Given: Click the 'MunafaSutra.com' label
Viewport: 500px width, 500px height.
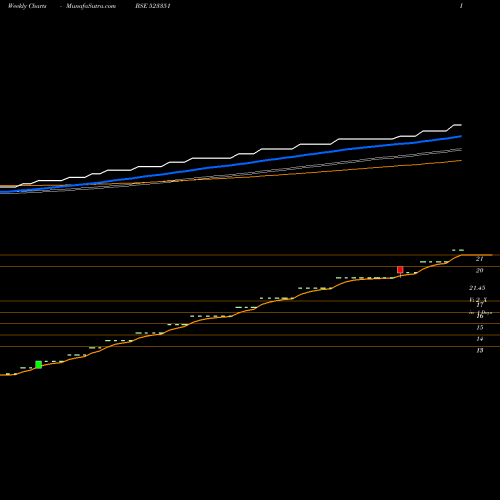Looking at the screenshot, I should click(x=91, y=6).
